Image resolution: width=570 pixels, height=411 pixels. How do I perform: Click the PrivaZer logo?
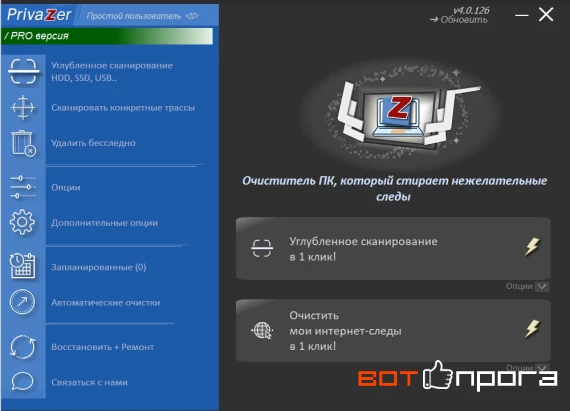point(39,15)
